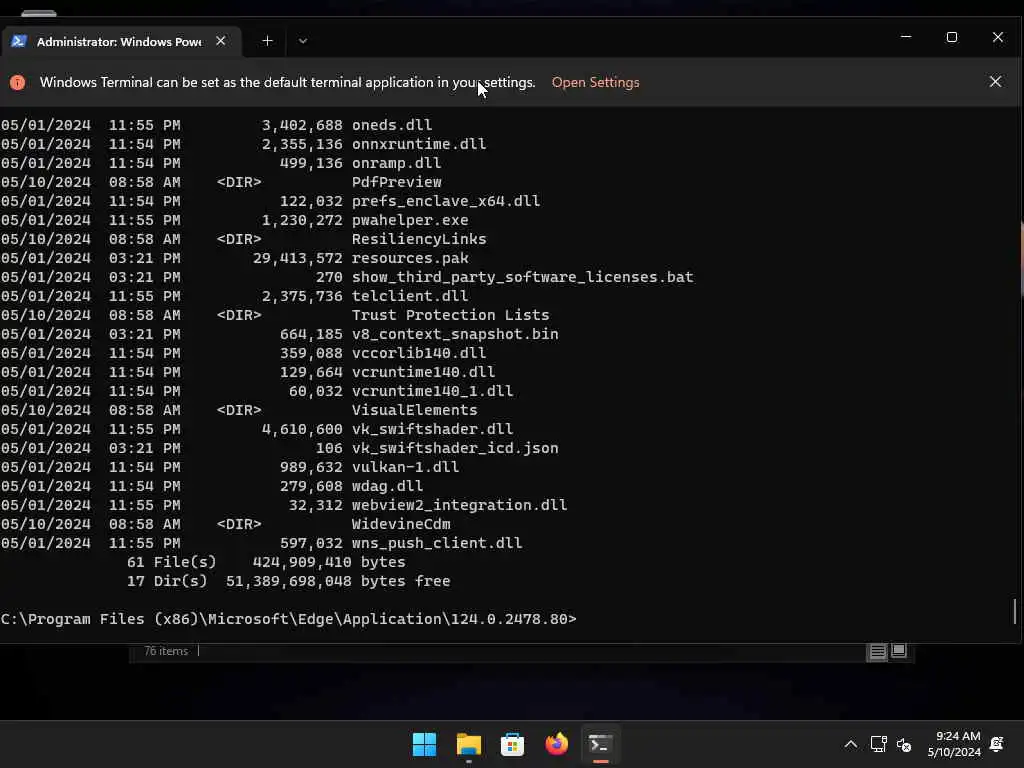
Task: Click the Terminal icon on taskbar
Action: pos(600,744)
